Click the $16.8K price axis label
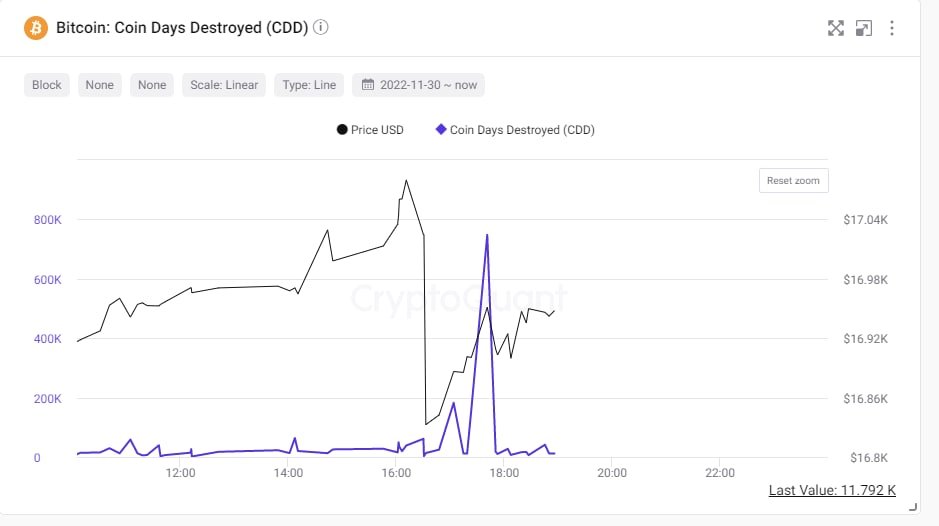 [869, 458]
